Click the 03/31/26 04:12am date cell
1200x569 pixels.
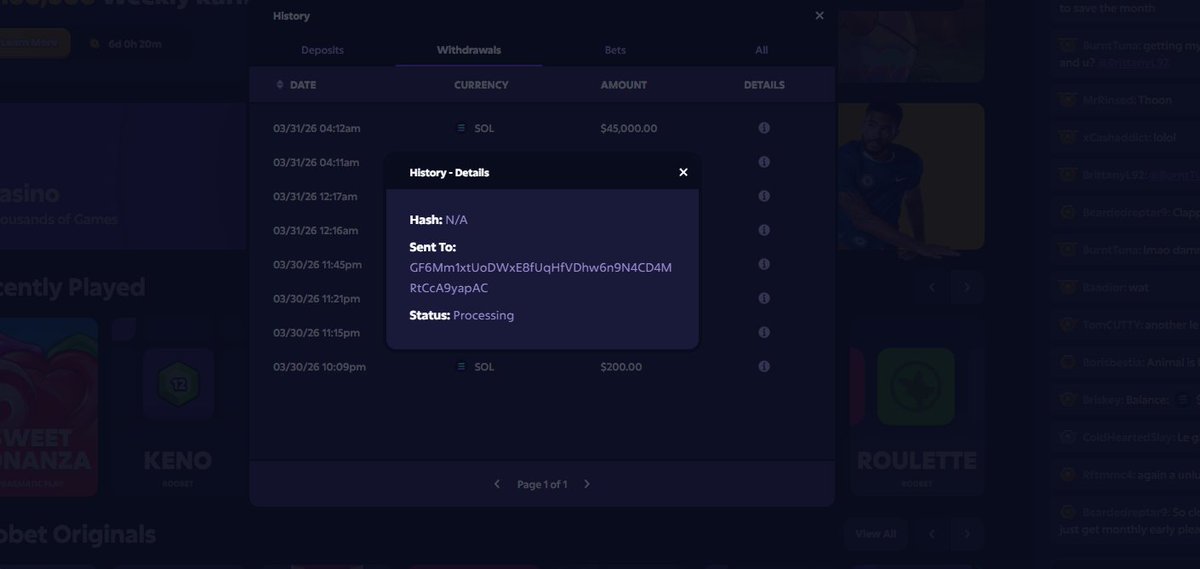(316, 128)
